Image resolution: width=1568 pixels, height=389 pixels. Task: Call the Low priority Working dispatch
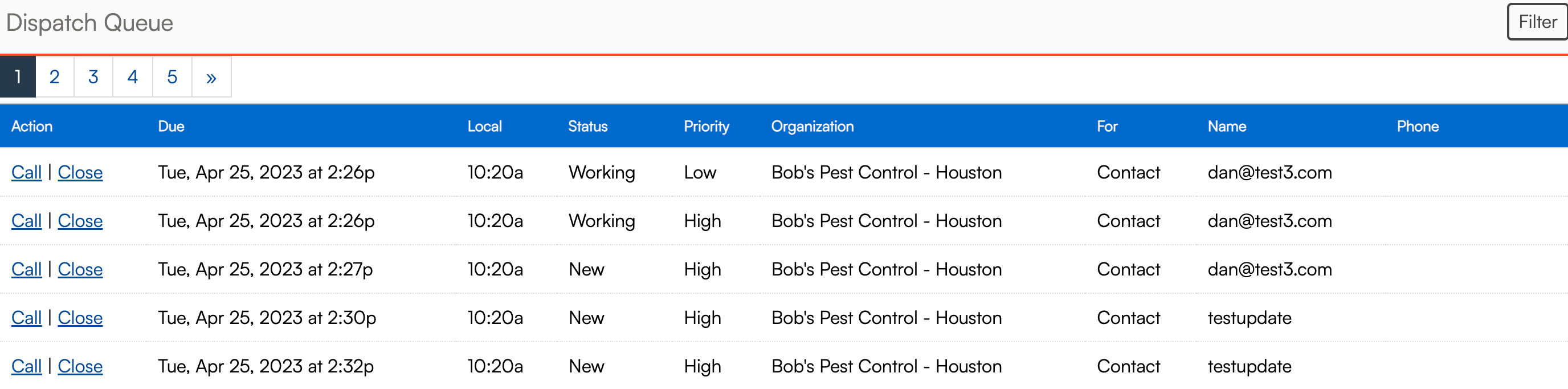(26, 173)
